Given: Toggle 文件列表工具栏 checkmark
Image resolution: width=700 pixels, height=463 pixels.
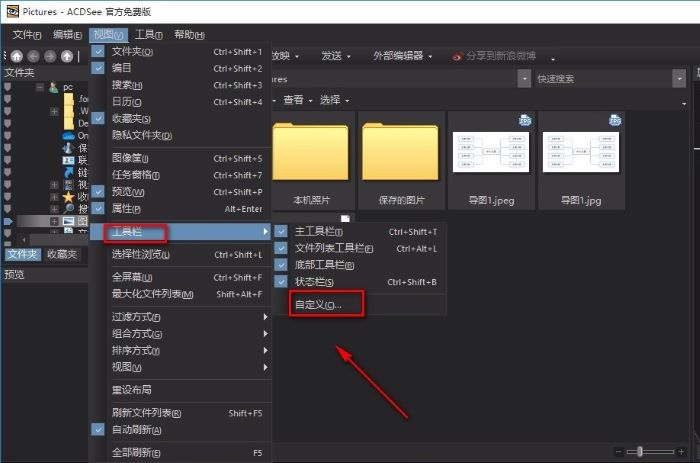Looking at the screenshot, I should coord(281,248).
